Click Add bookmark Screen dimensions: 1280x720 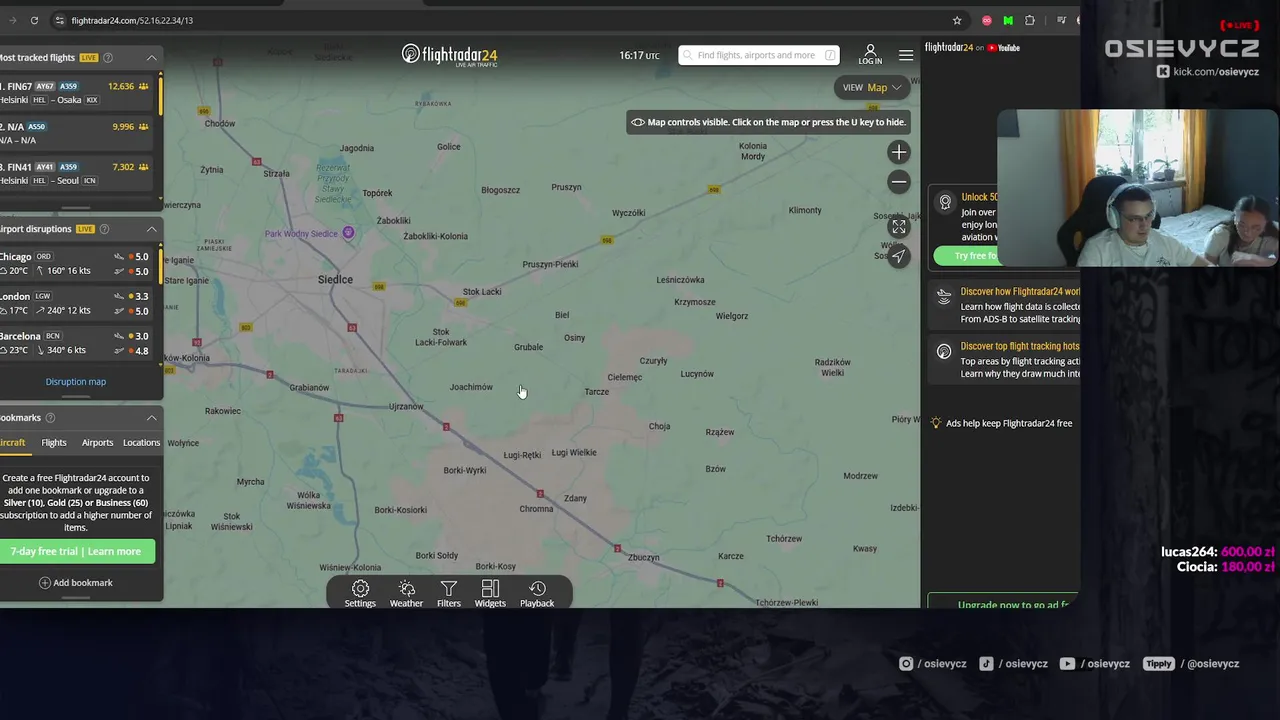tap(76, 583)
